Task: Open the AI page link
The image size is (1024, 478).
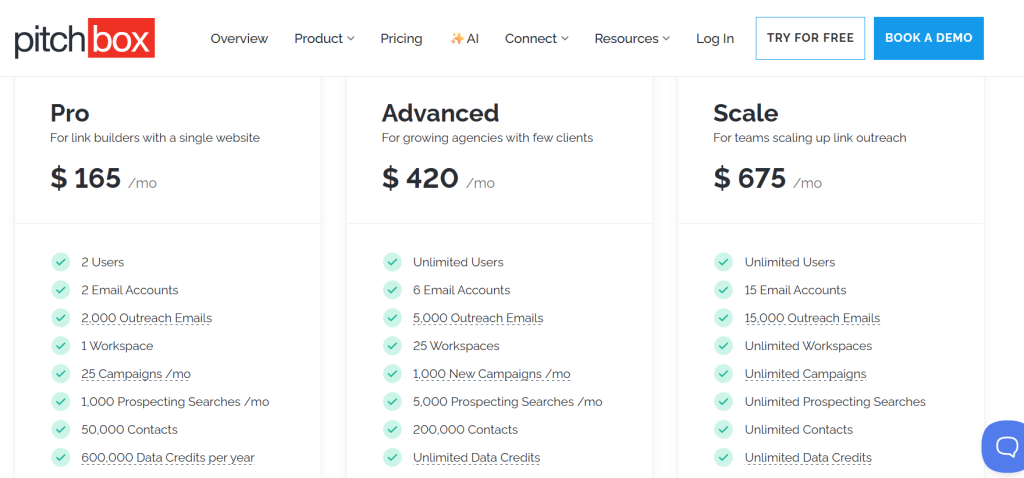Action: (464, 39)
